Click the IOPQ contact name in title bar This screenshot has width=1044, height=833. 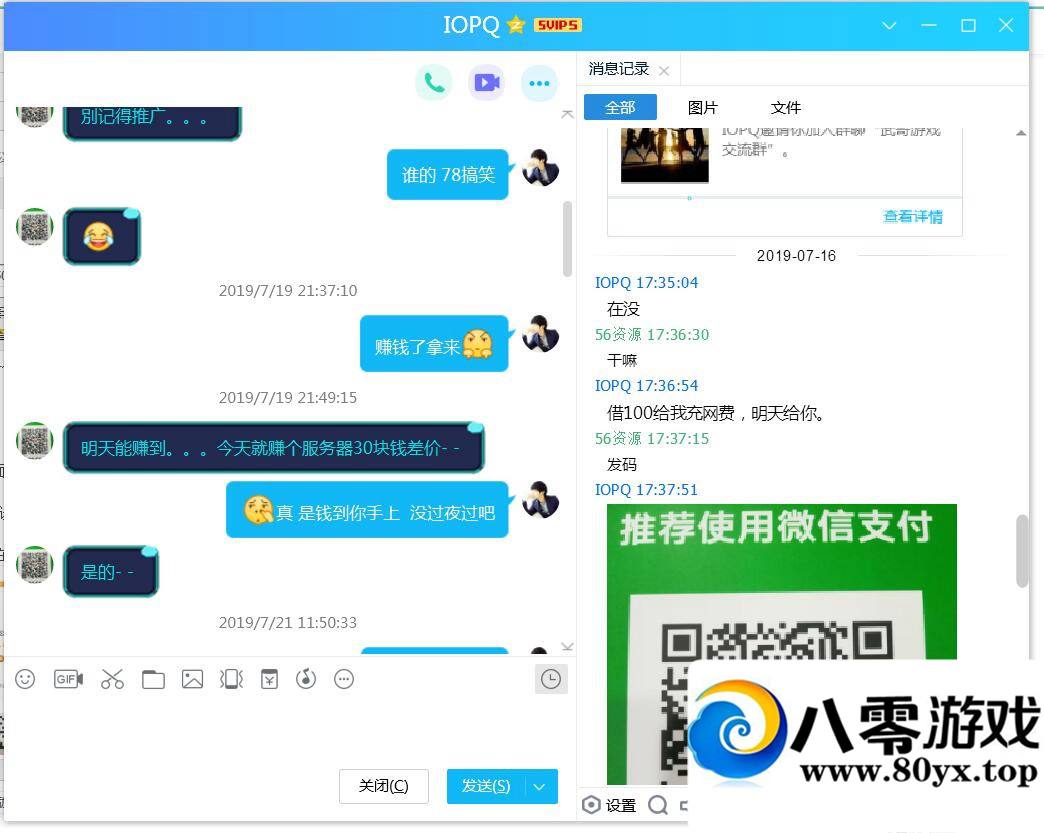[x=471, y=25]
